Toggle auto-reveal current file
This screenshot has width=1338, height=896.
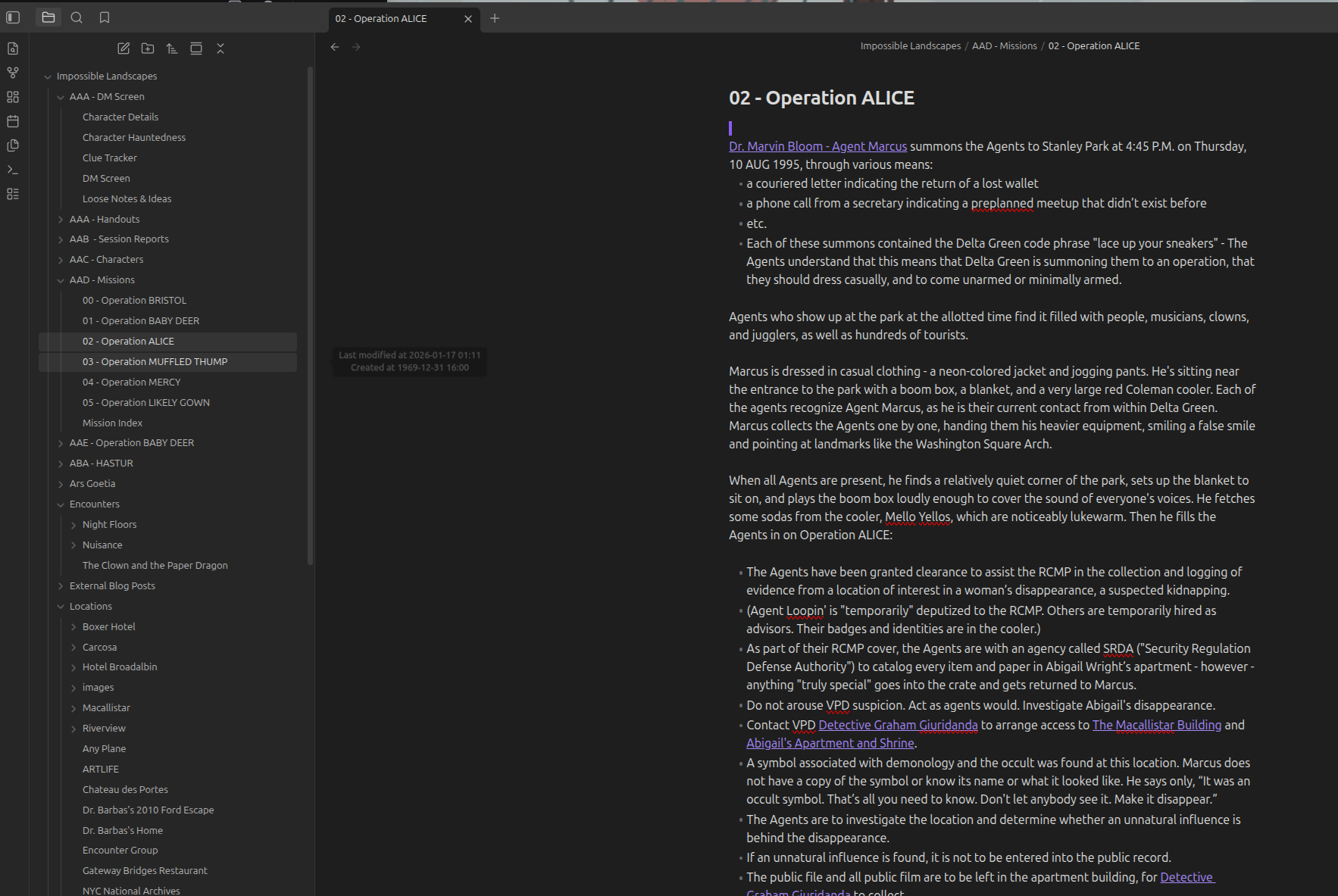click(x=196, y=48)
